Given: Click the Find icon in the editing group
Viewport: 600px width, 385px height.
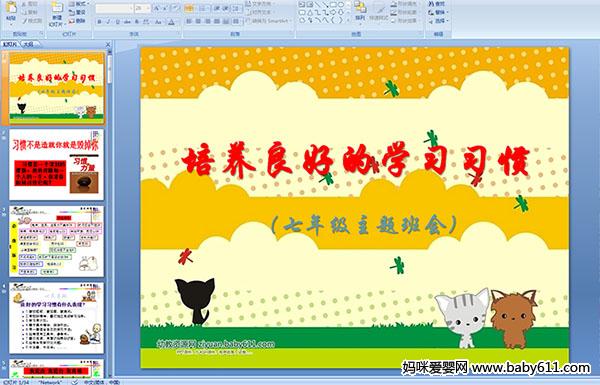Looking at the screenshot, I should (437, 4).
